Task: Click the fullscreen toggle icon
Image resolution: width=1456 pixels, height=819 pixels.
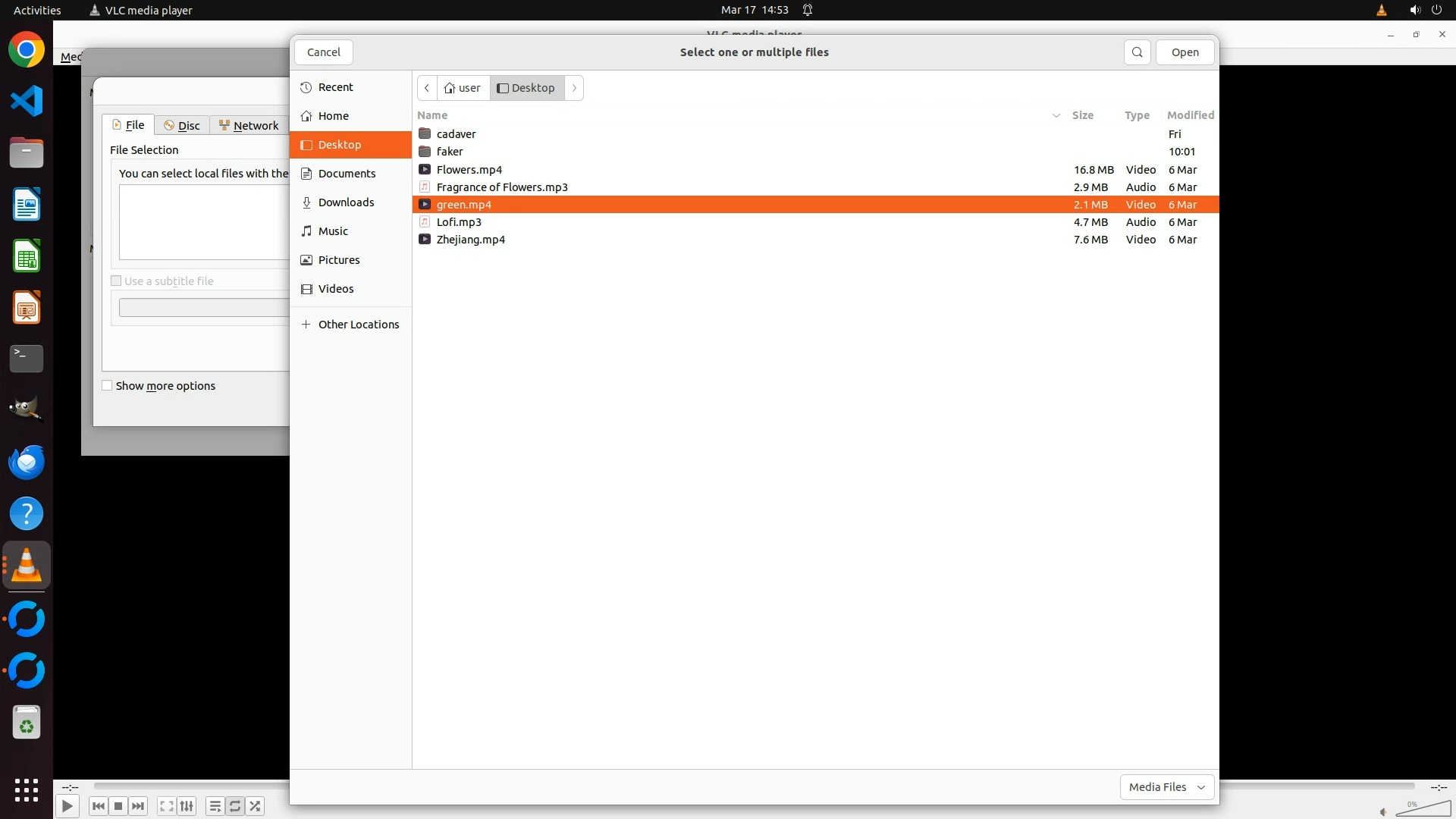Action: [x=167, y=806]
